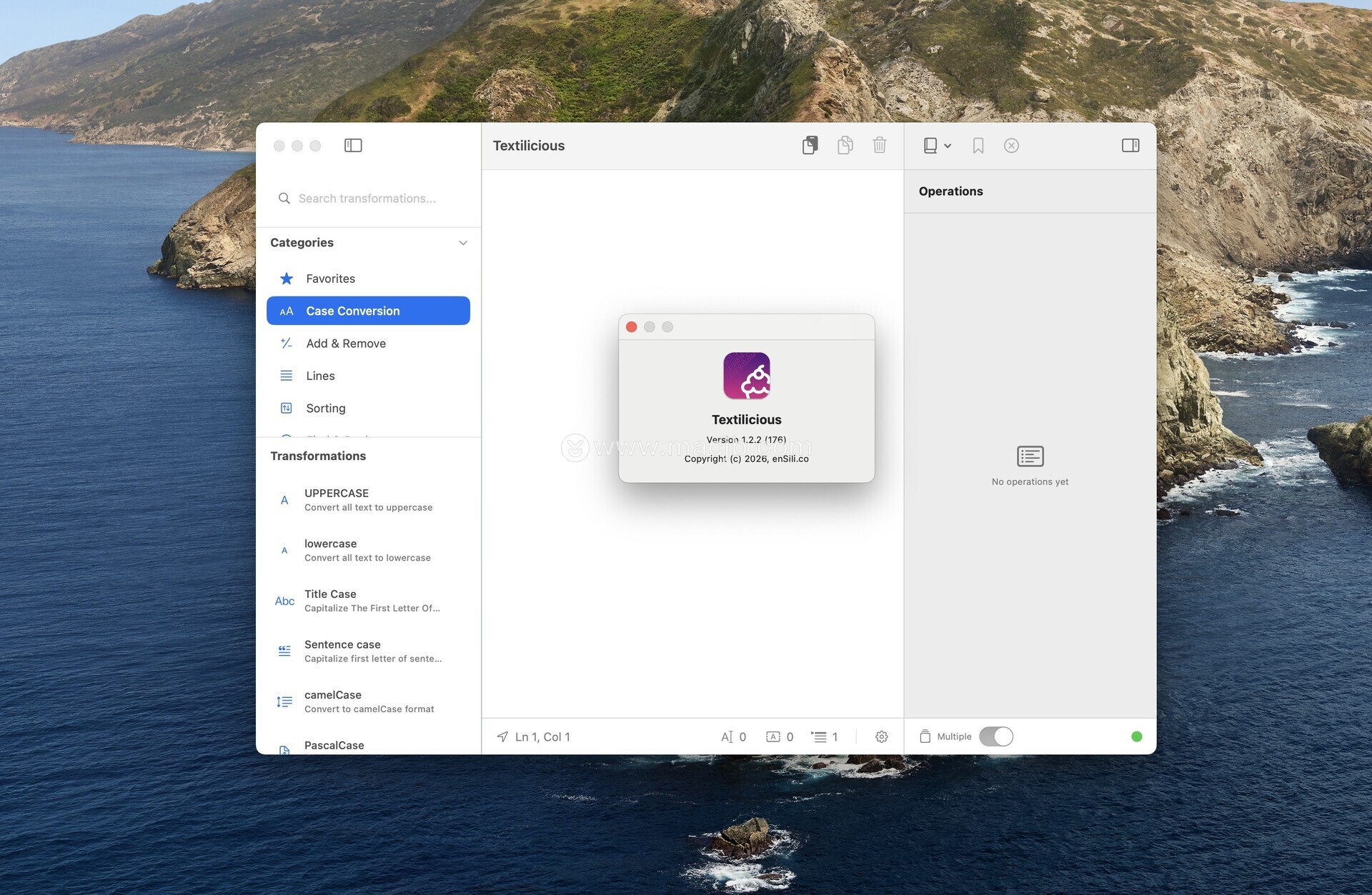This screenshot has width=1372, height=895.
Task: Select the Lines category
Action: click(320, 376)
